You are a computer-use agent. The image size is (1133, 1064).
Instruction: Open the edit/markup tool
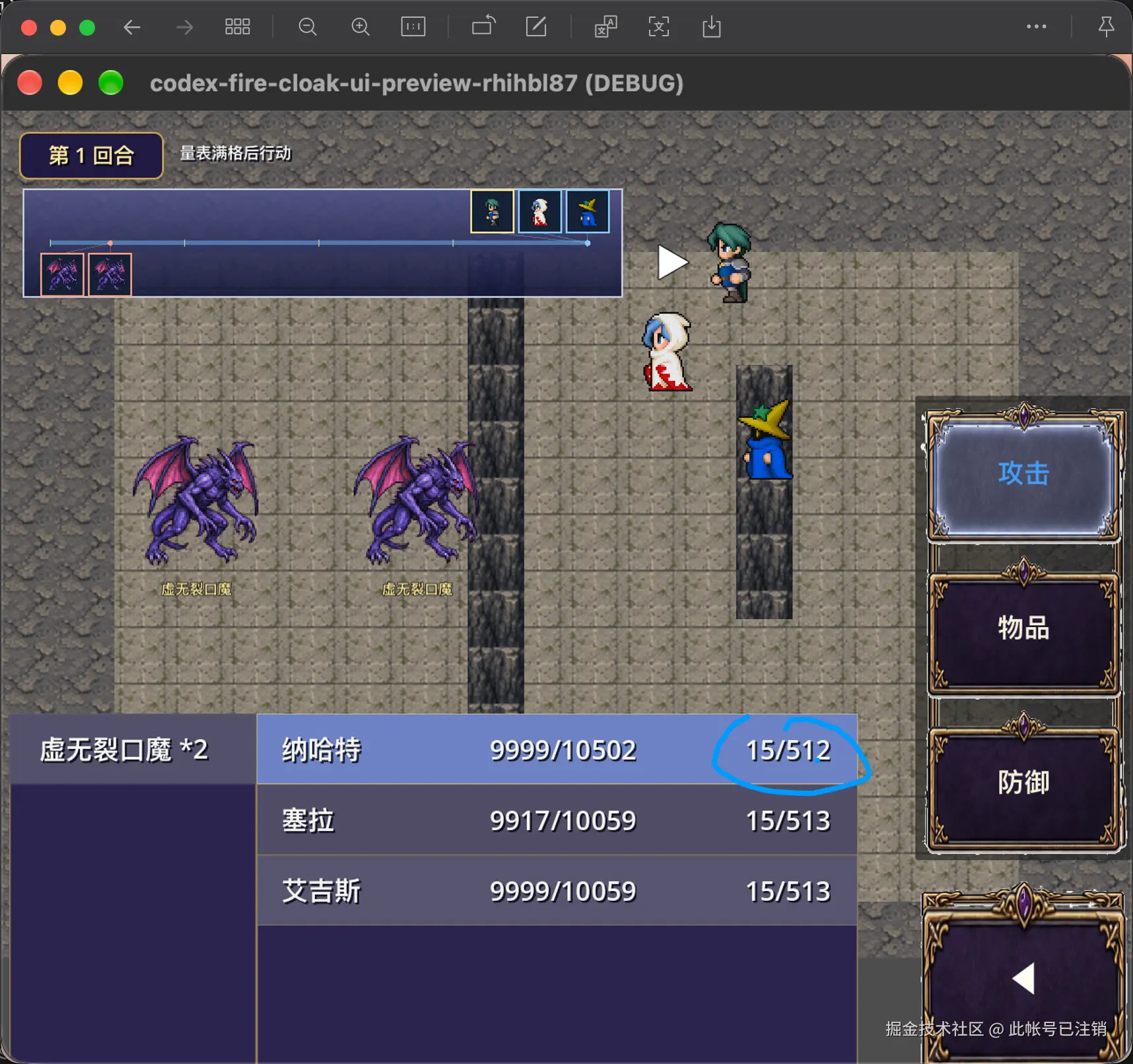tap(536, 27)
